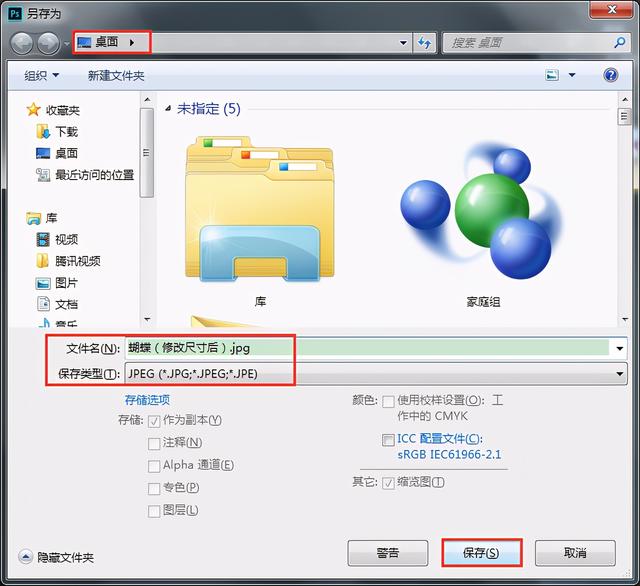Click the 收藏夹 star icon
The image size is (640, 586).
point(33,109)
